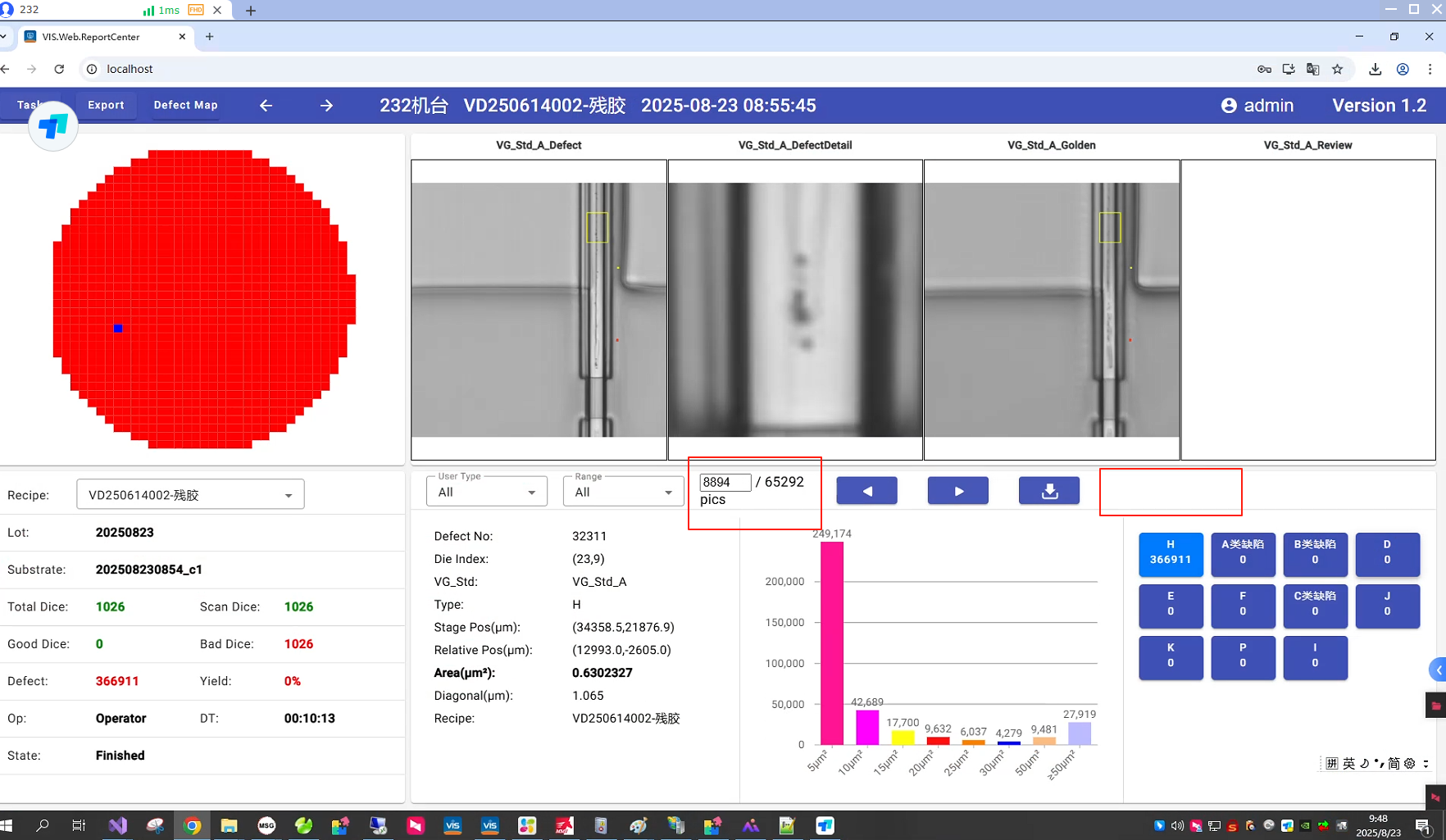This screenshot has height=840, width=1446.
Task: Open the Defect Map menu item
Action: [x=185, y=105]
